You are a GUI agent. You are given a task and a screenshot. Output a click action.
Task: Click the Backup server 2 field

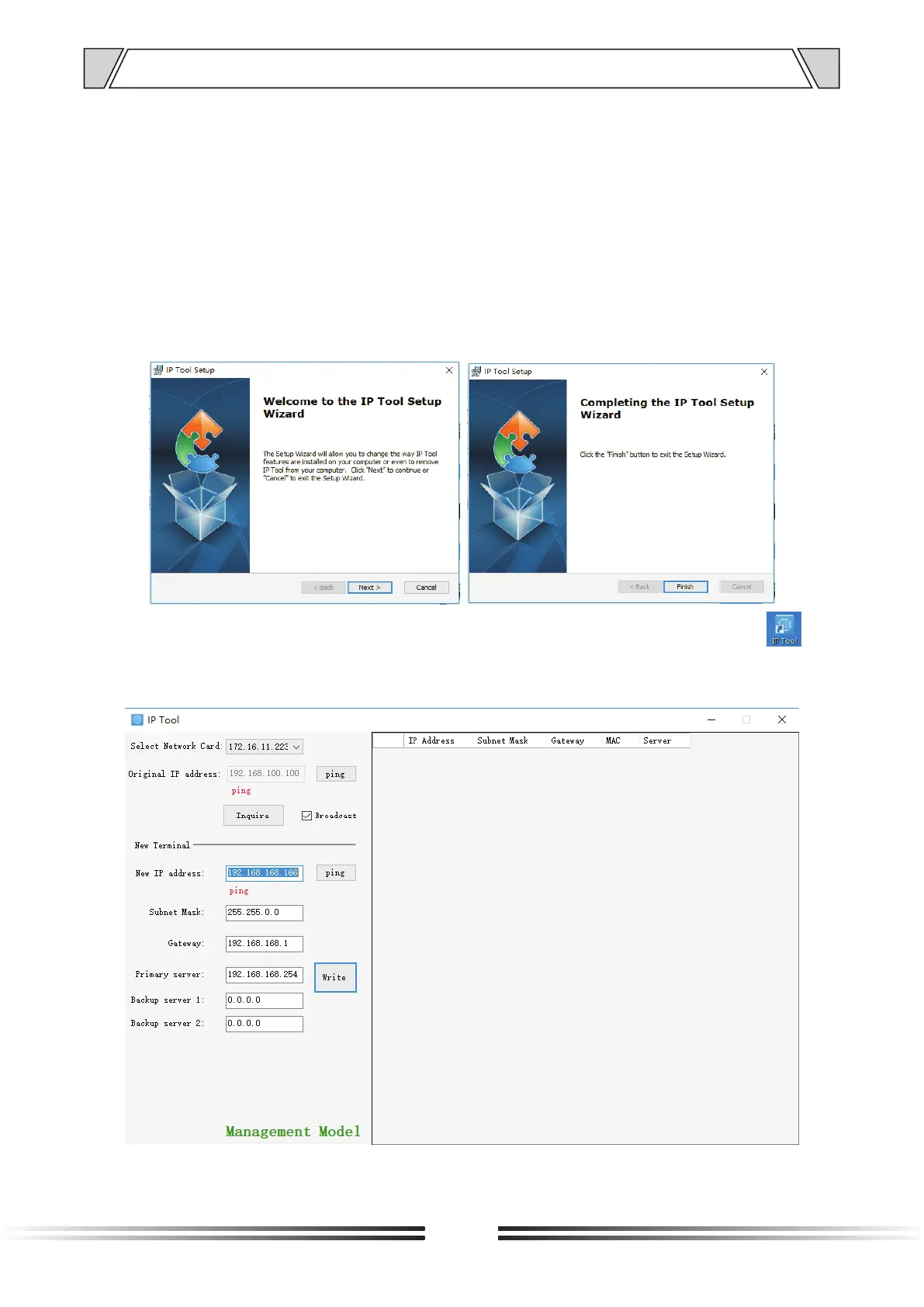(265, 1024)
